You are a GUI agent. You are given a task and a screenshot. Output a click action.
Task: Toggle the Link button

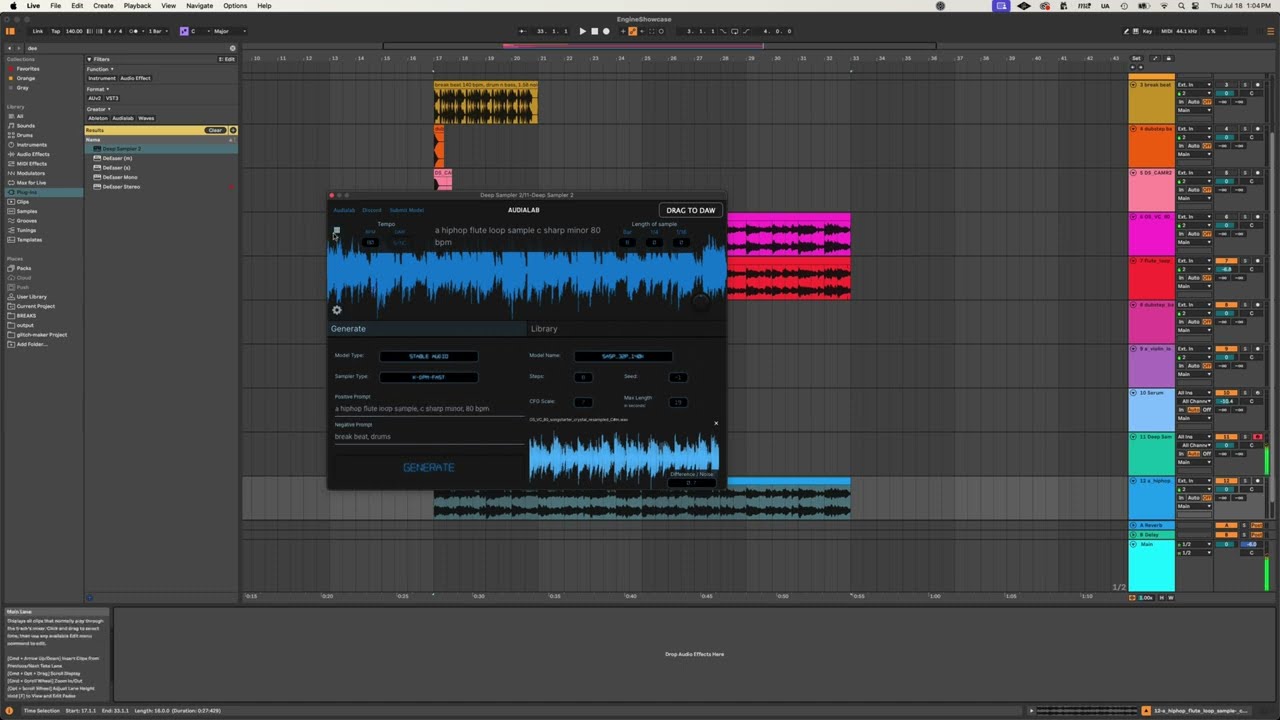(x=38, y=31)
